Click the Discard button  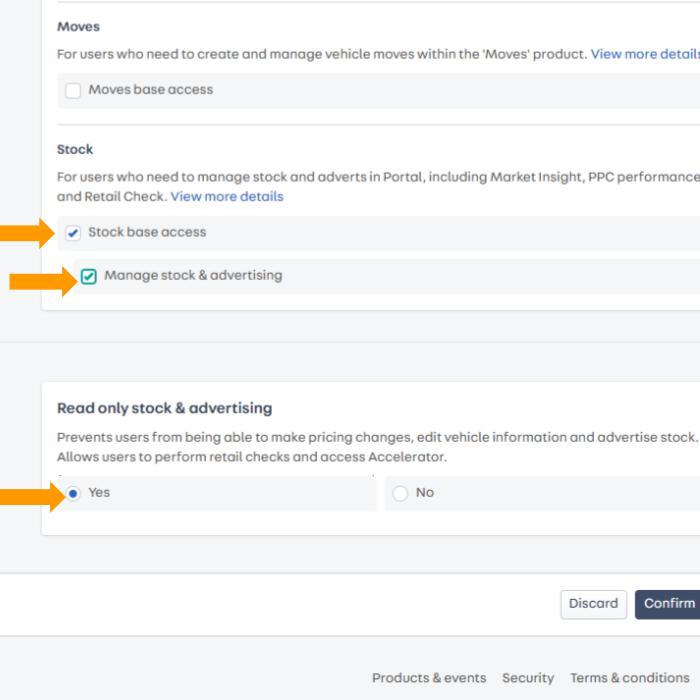(593, 604)
